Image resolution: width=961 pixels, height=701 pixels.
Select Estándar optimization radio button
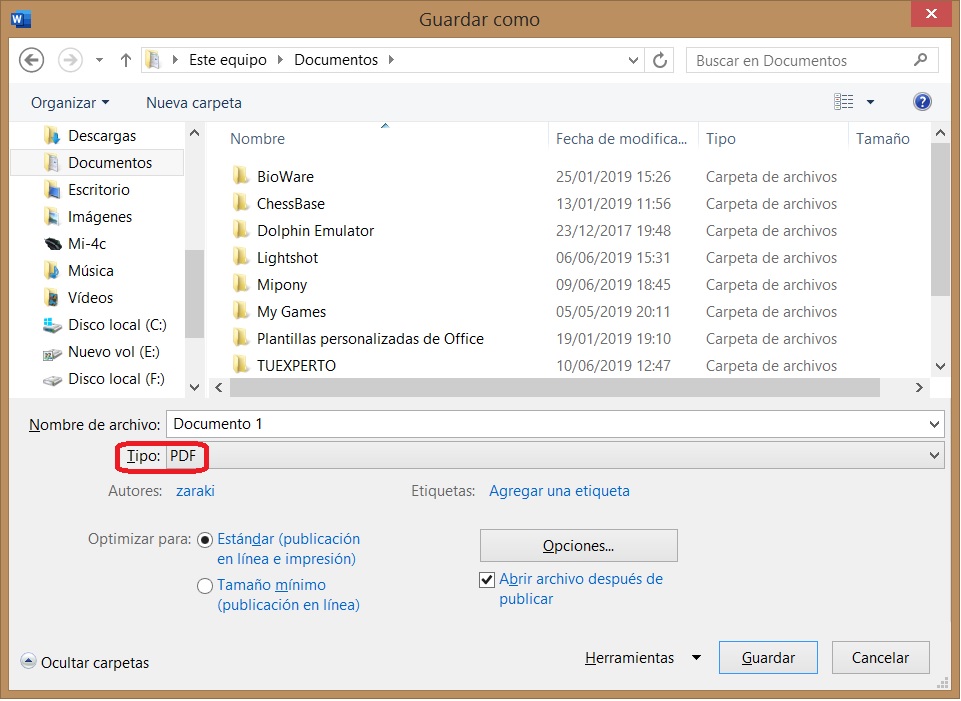(205, 539)
